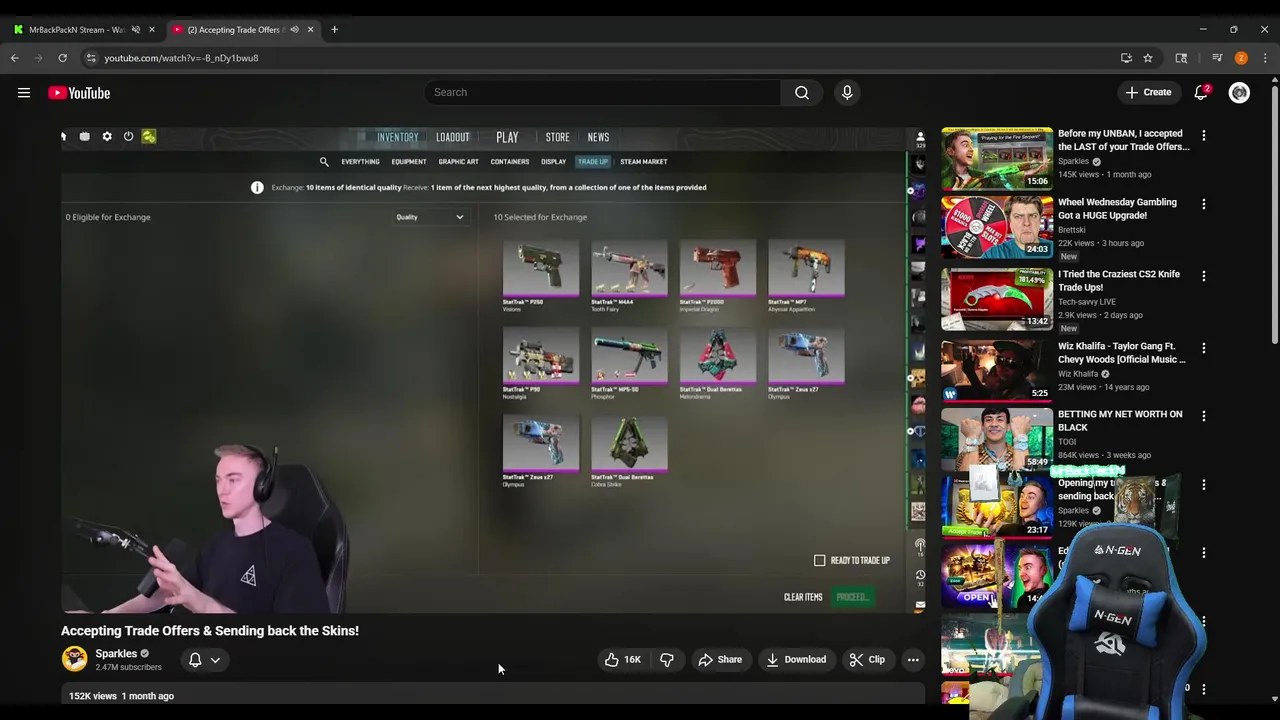Choose the EVERYTHING inventory sub-tab

click(360, 161)
